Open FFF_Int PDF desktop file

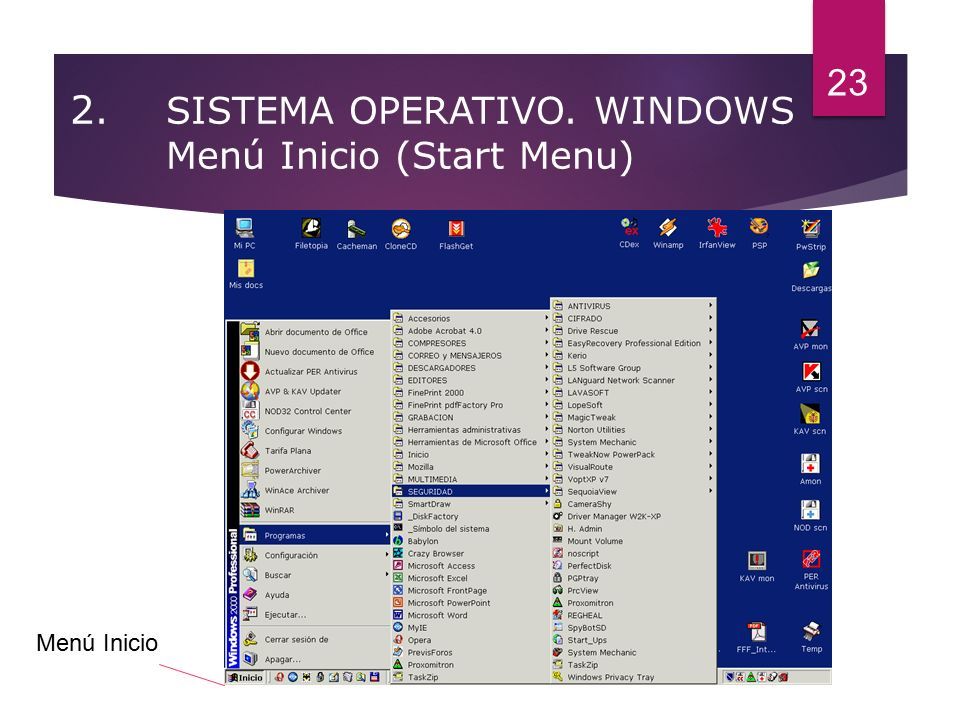(756, 637)
